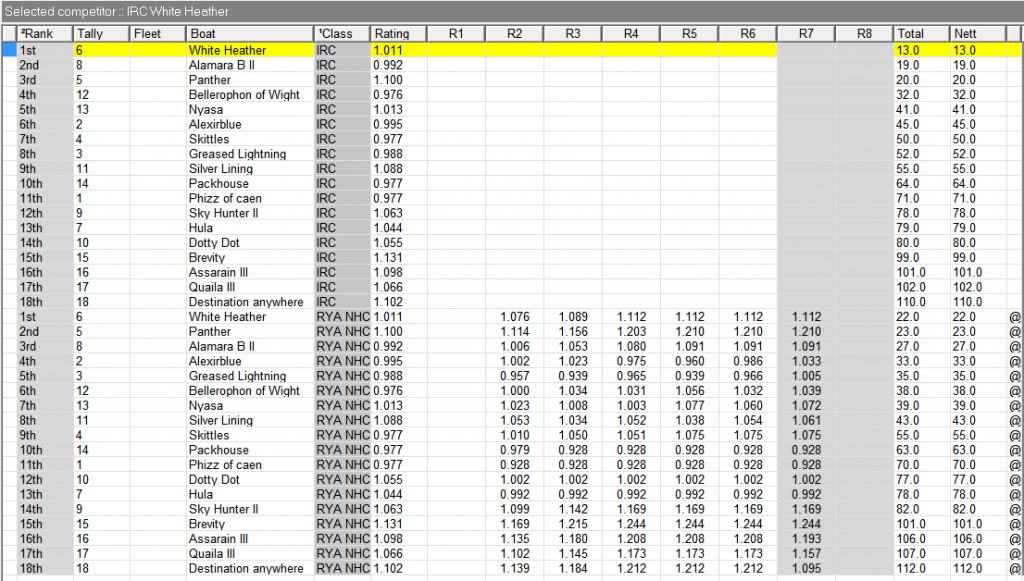
Task: Select the R1 race column header
Action: click(x=456, y=34)
